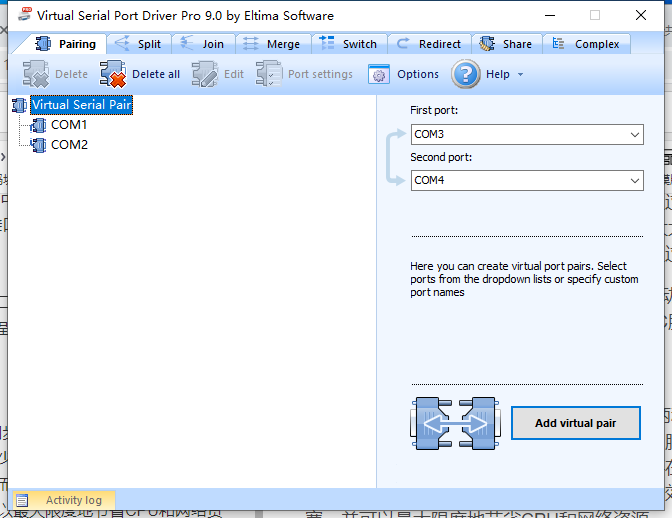This screenshot has width=672, height=518.
Task: Switch to the Join tab
Action: [x=203, y=44]
